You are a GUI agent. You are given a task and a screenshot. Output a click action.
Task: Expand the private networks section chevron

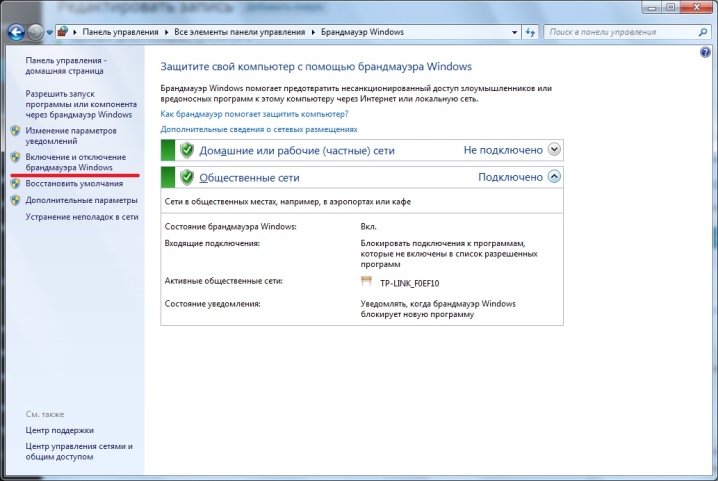click(554, 149)
